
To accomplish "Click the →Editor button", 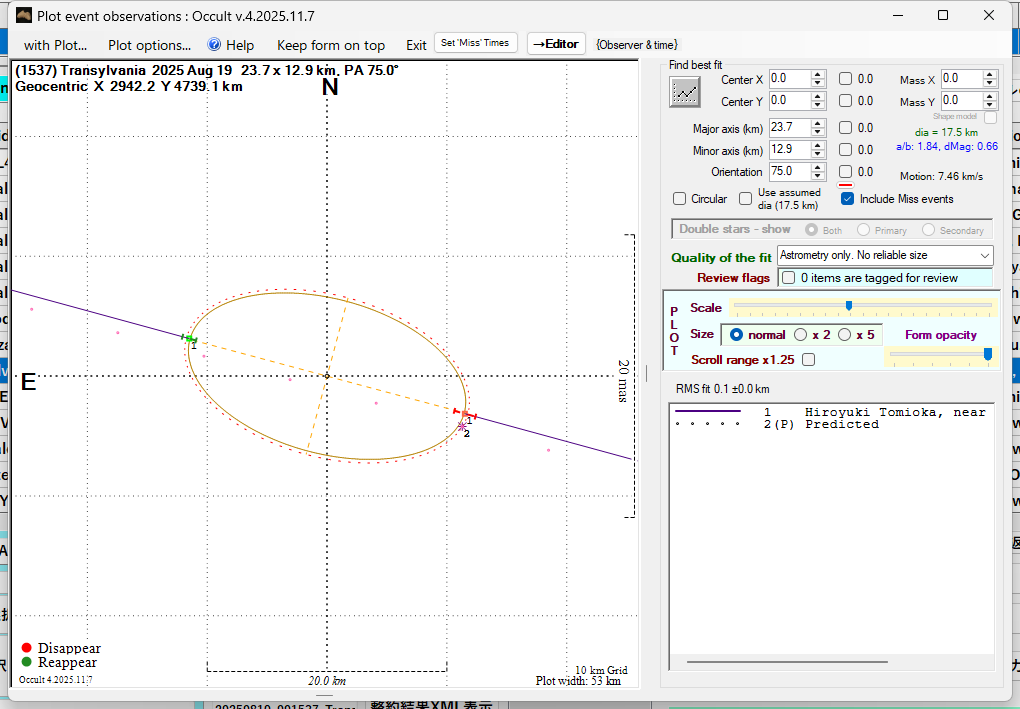I will (555, 44).
